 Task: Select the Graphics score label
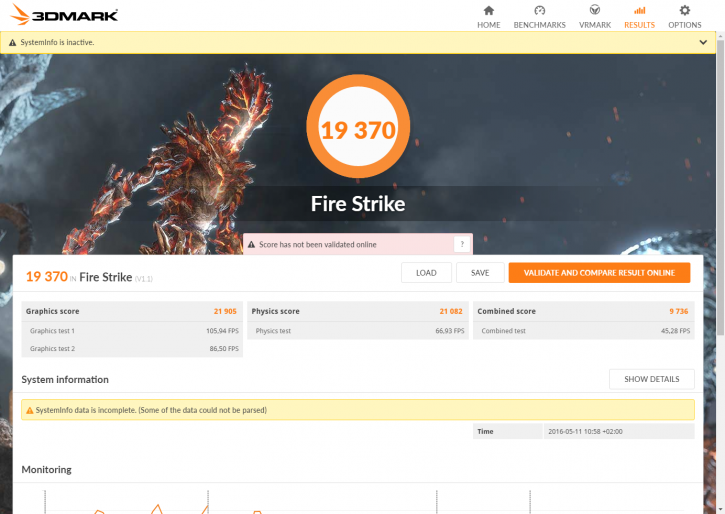[x=52, y=311]
